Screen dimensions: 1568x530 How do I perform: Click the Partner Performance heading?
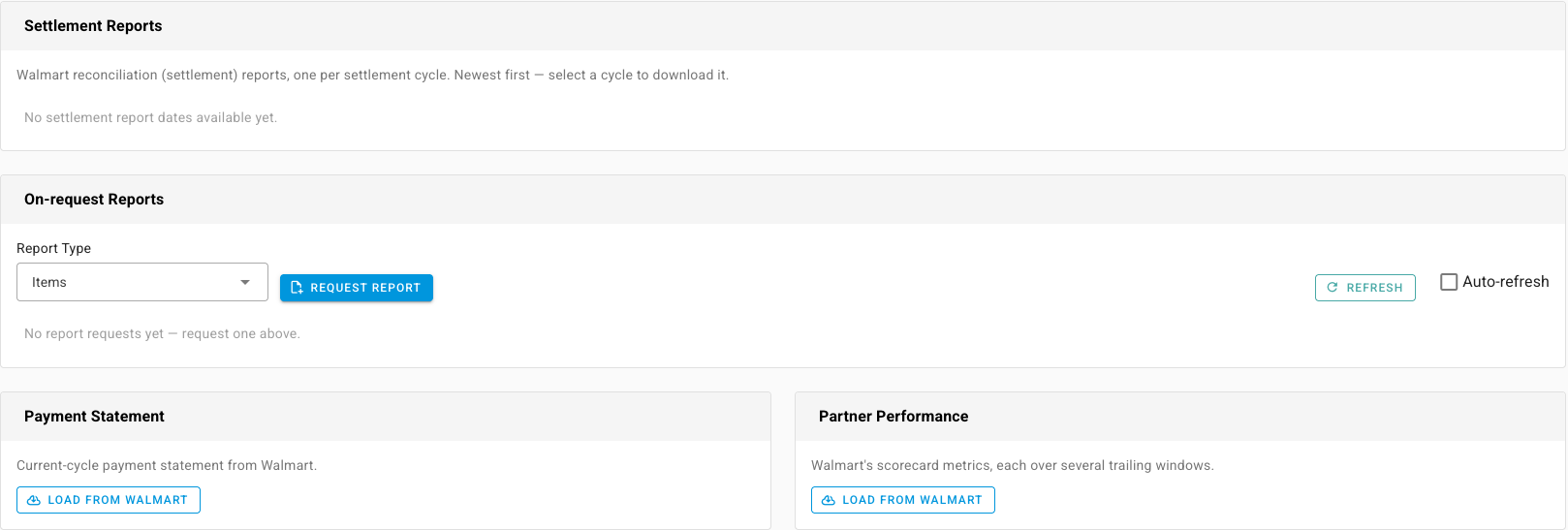tap(894, 417)
